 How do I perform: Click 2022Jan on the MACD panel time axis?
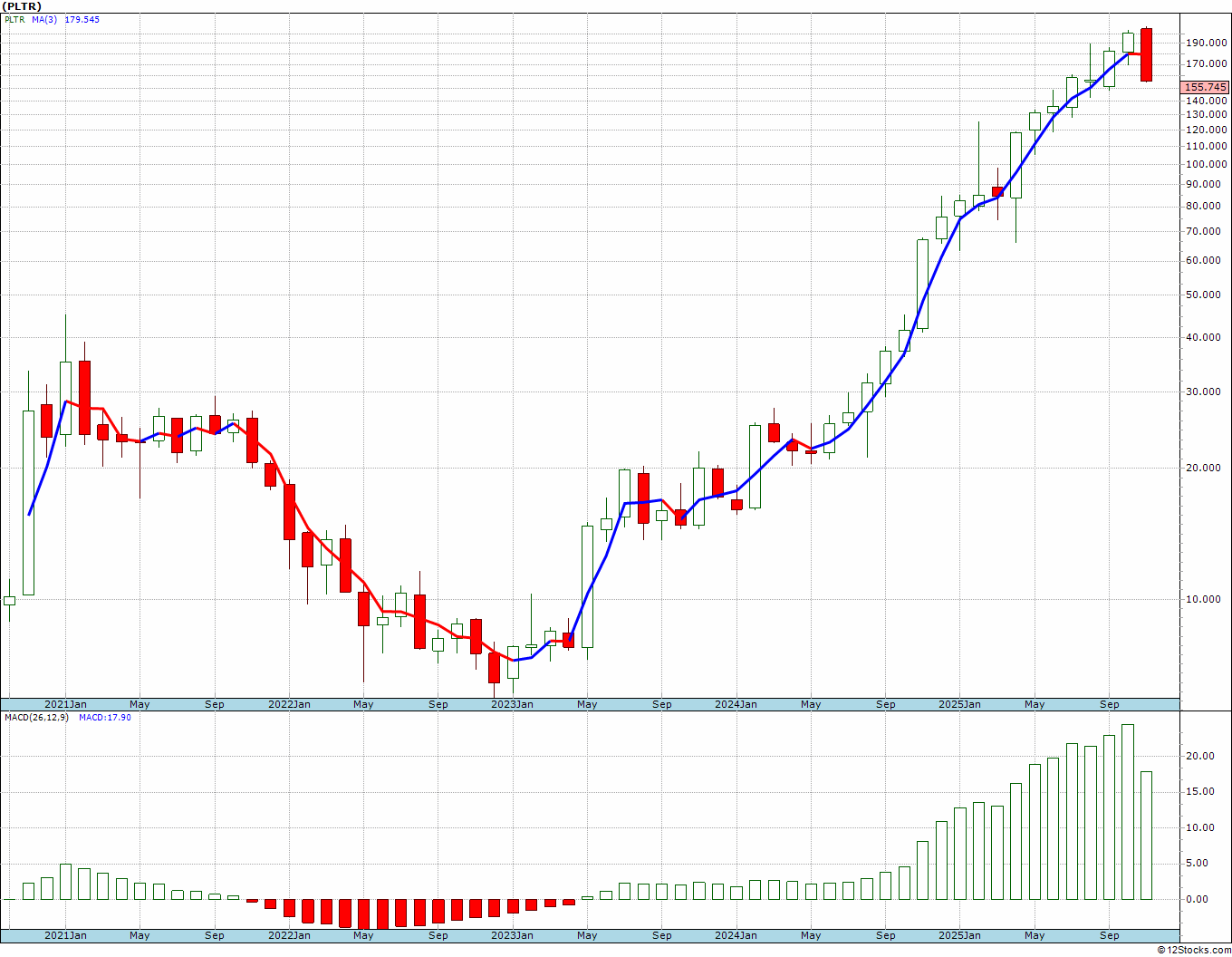tap(289, 935)
